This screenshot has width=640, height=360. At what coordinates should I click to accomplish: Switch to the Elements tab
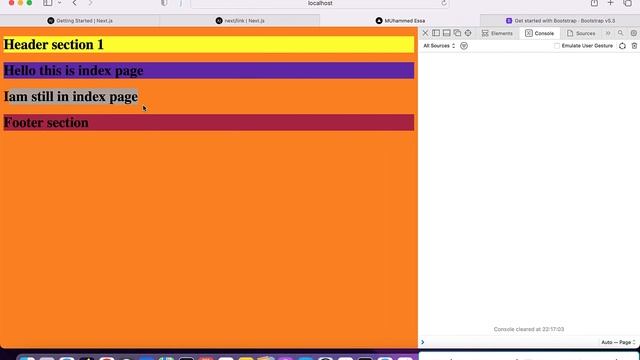tap(497, 33)
